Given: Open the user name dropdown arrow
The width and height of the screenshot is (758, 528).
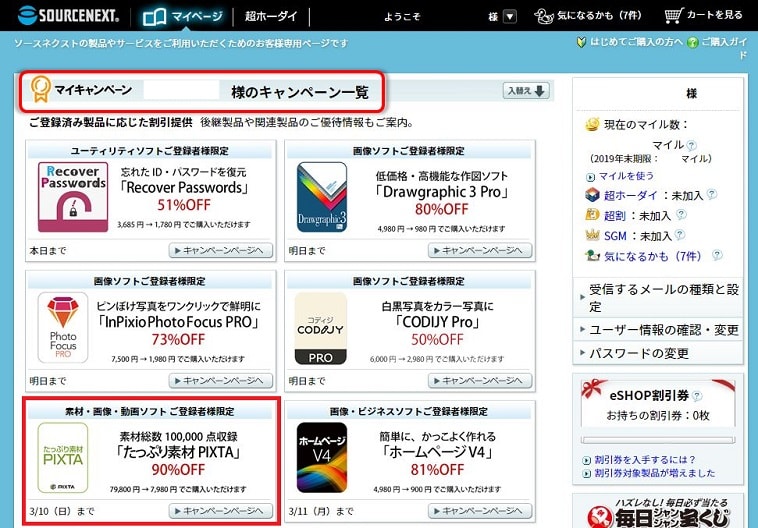Looking at the screenshot, I should [x=509, y=16].
